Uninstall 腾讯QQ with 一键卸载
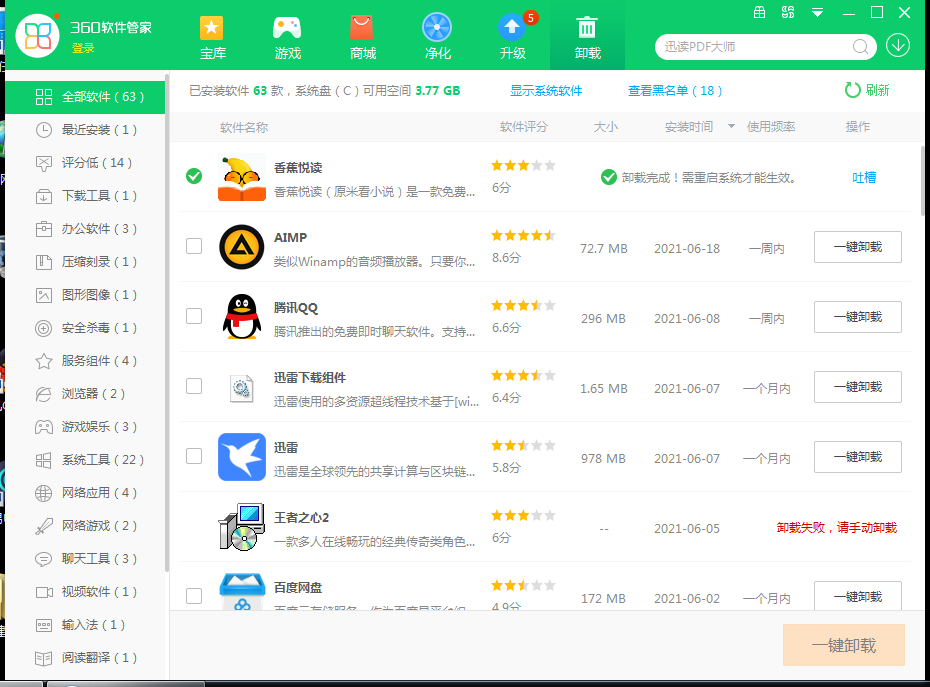The image size is (930, 687). coord(858,317)
